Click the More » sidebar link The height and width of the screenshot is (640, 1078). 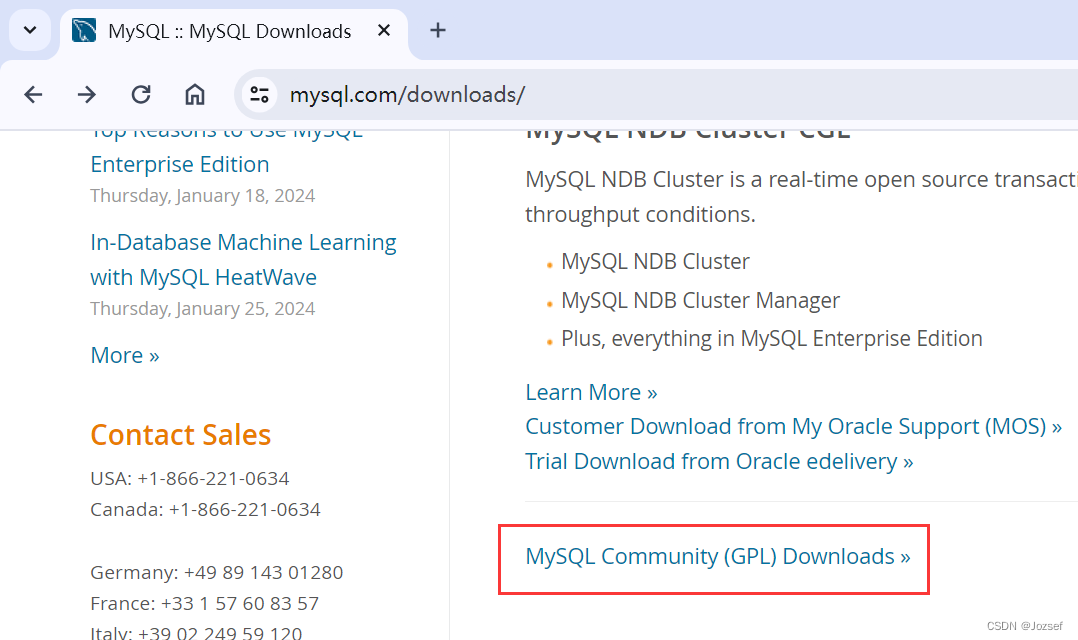pos(125,355)
